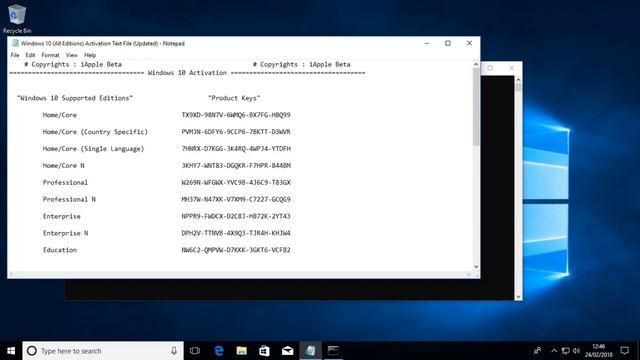Click command prompt scrollbar up arrow
The width and height of the screenshot is (640, 360).
point(518,80)
